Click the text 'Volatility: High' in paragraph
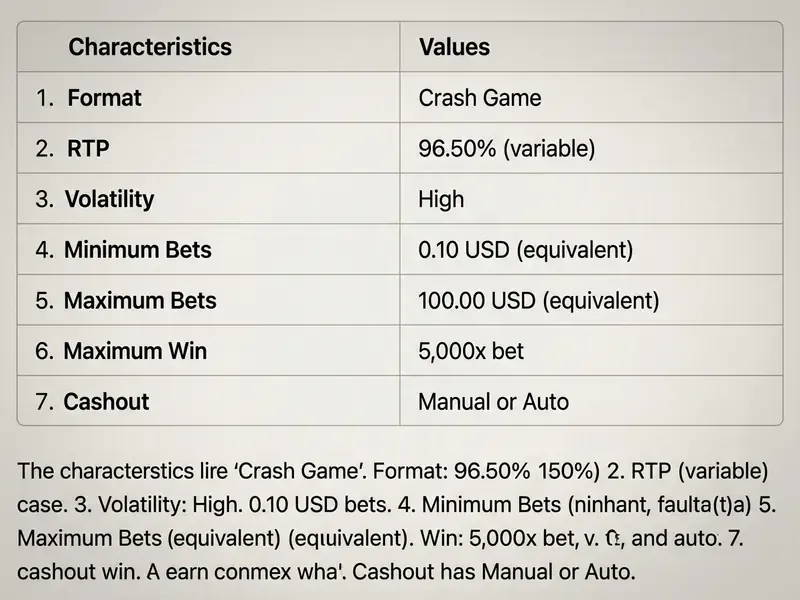This screenshot has height=600, width=800. point(169,504)
